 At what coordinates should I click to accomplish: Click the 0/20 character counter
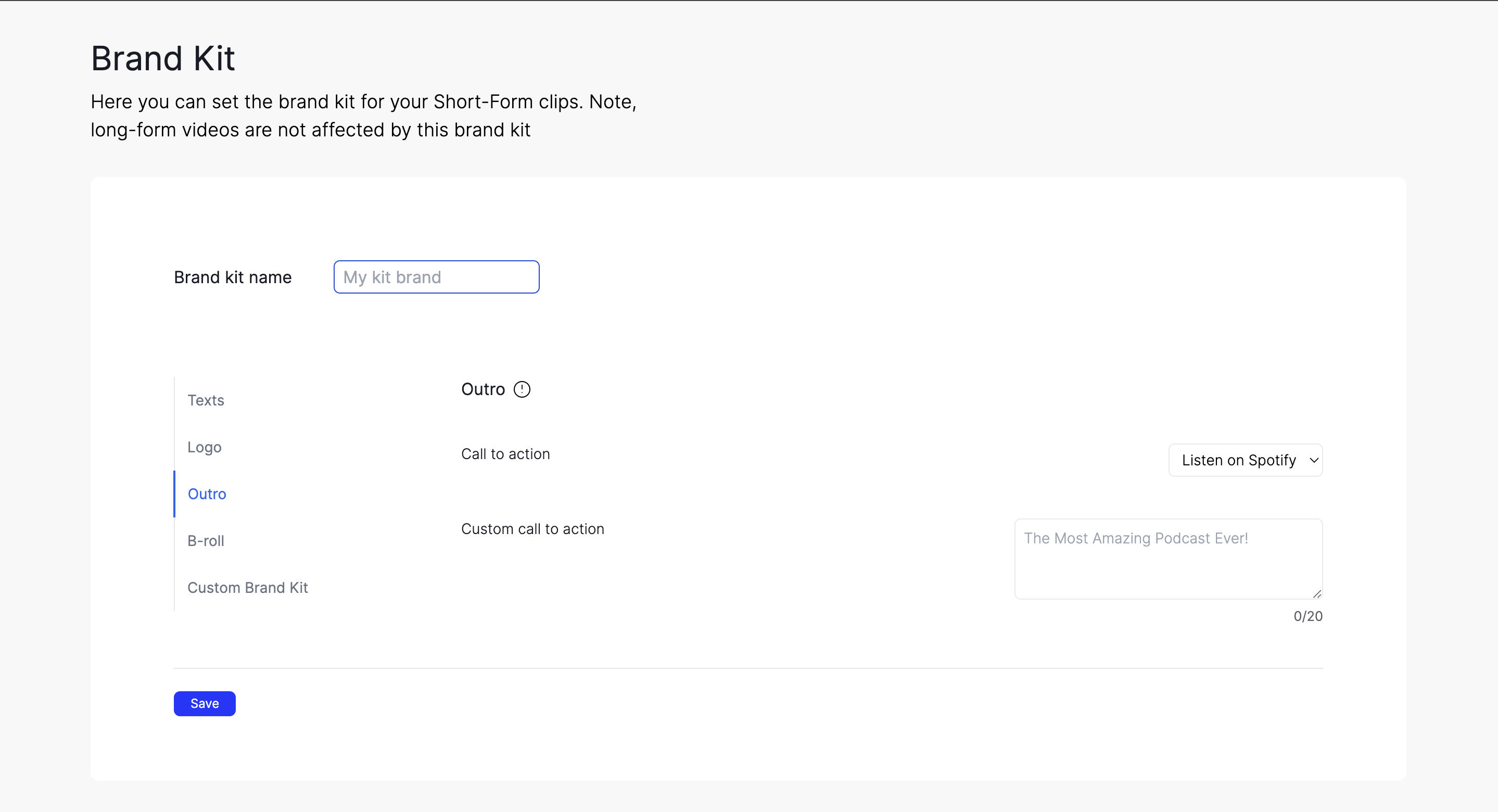pyautogui.click(x=1307, y=616)
